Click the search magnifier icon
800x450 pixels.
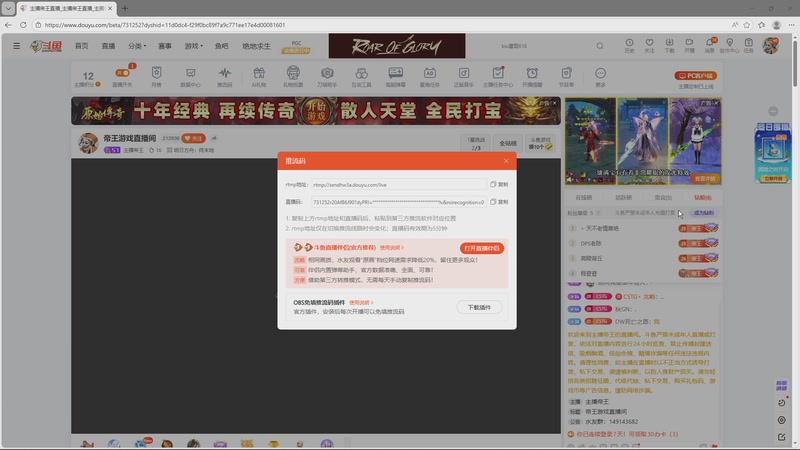click(600, 46)
